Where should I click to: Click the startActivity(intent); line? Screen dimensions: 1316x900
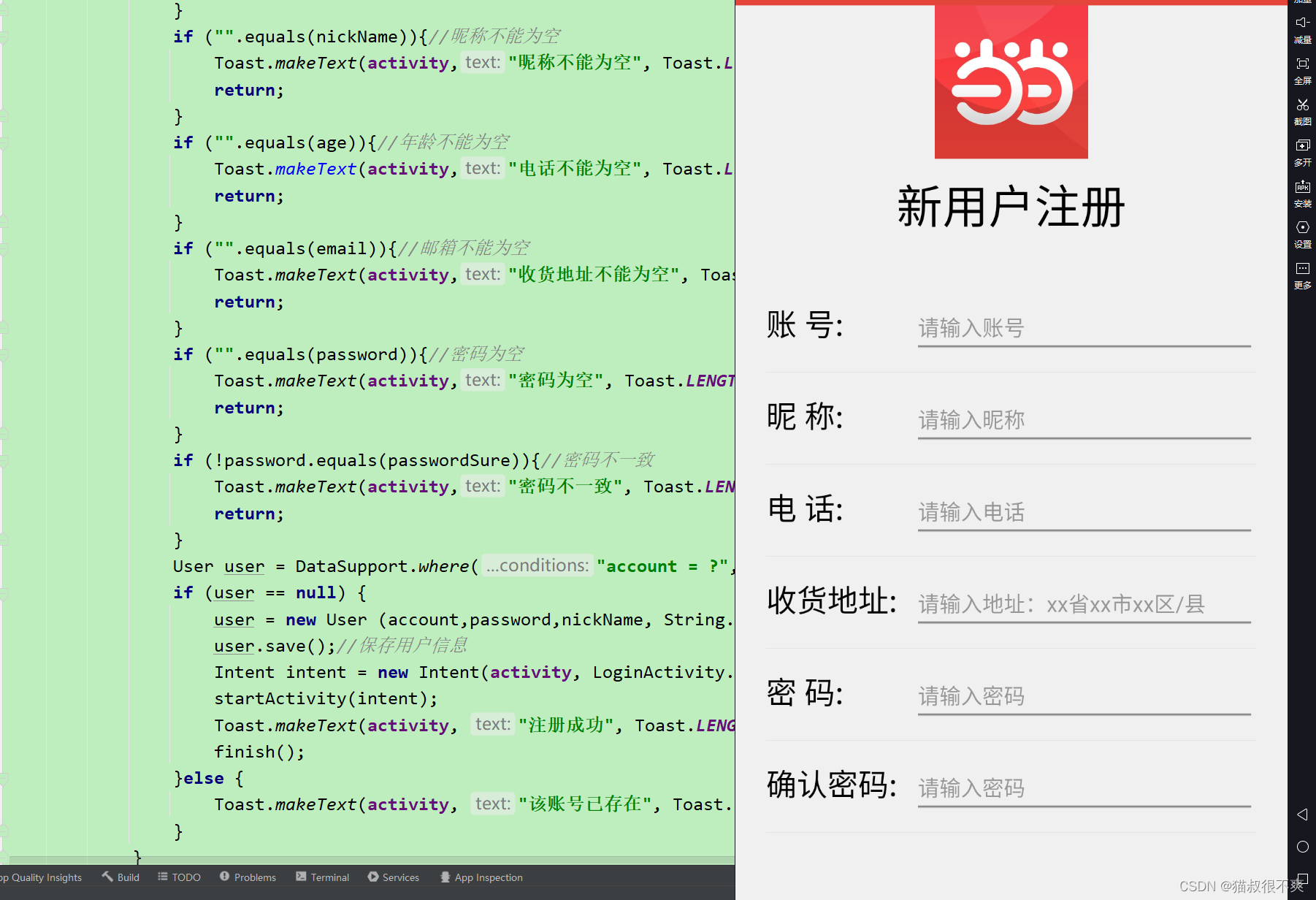point(326,698)
